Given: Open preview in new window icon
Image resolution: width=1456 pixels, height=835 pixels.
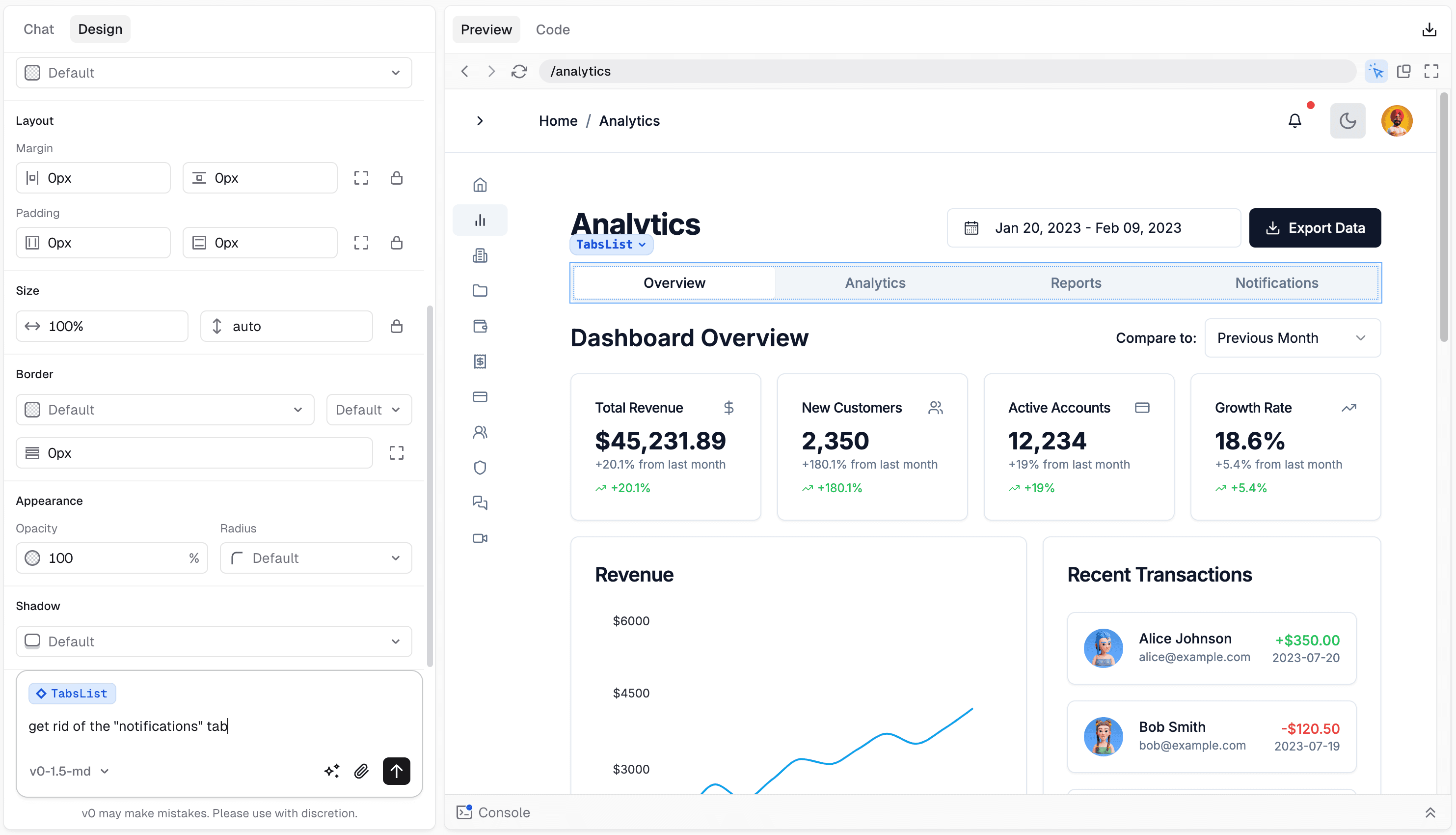Looking at the screenshot, I should coord(1403,71).
